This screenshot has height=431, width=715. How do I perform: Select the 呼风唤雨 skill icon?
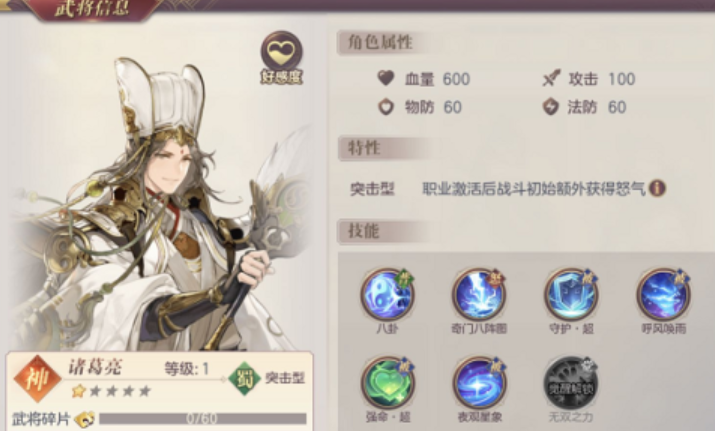(x=663, y=294)
